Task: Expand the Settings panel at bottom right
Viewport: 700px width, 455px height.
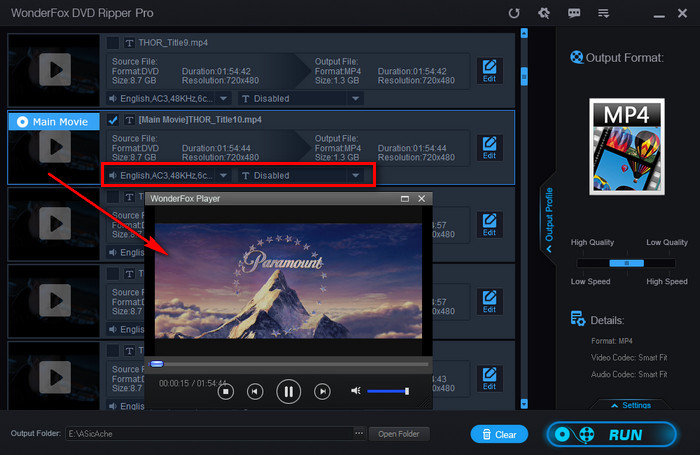Action: (x=632, y=405)
